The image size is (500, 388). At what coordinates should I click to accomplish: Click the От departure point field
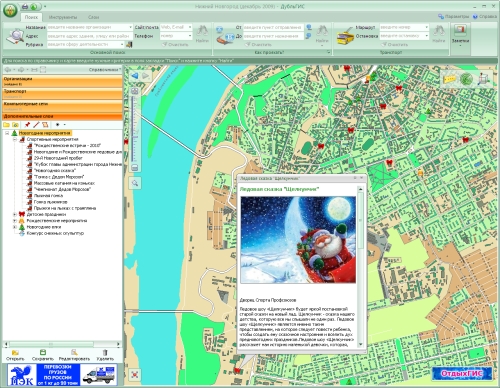273,27
